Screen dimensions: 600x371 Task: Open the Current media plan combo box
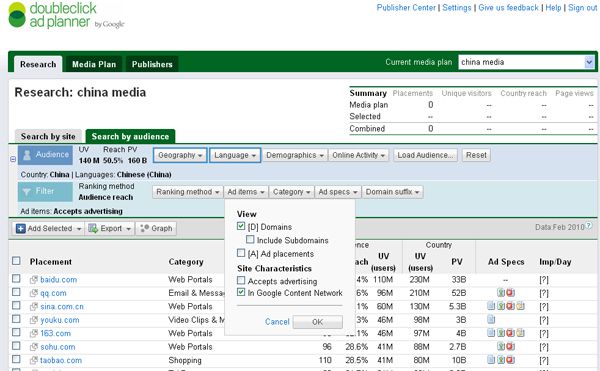pos(526,62)
